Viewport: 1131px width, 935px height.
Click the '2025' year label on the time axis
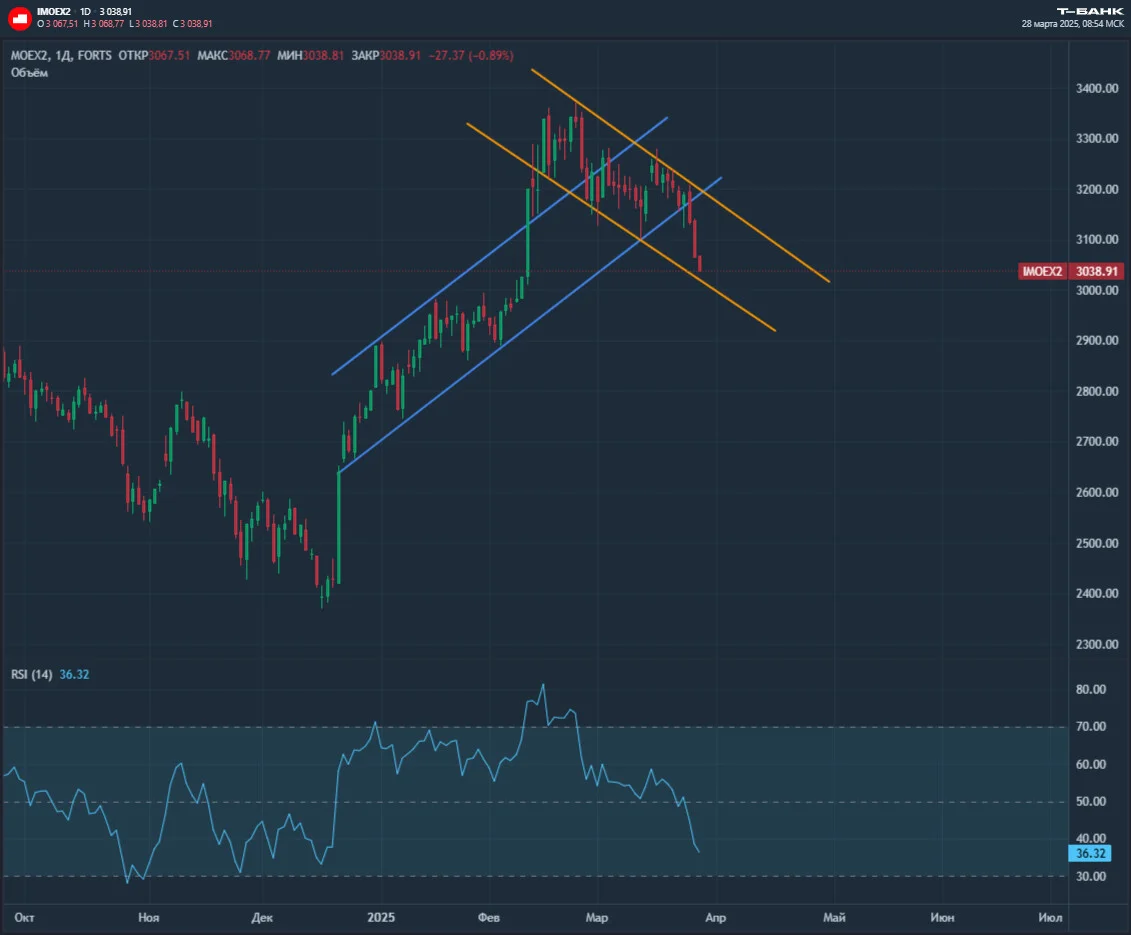pos(381,918)
